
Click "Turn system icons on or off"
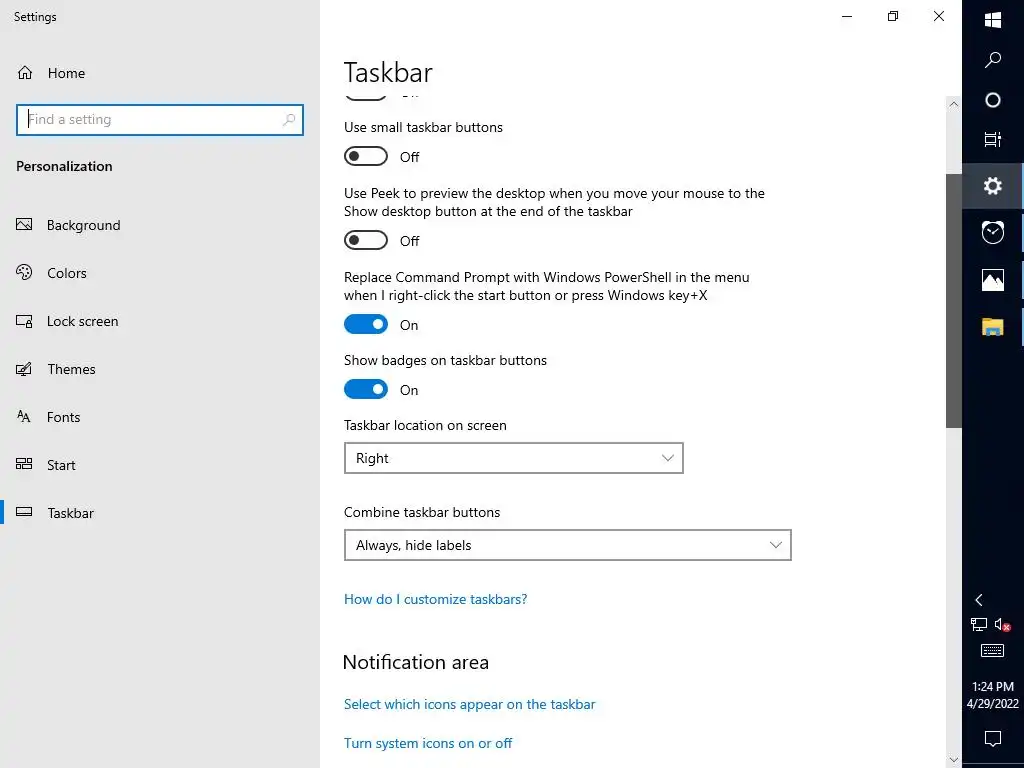[x=428, y=743]
